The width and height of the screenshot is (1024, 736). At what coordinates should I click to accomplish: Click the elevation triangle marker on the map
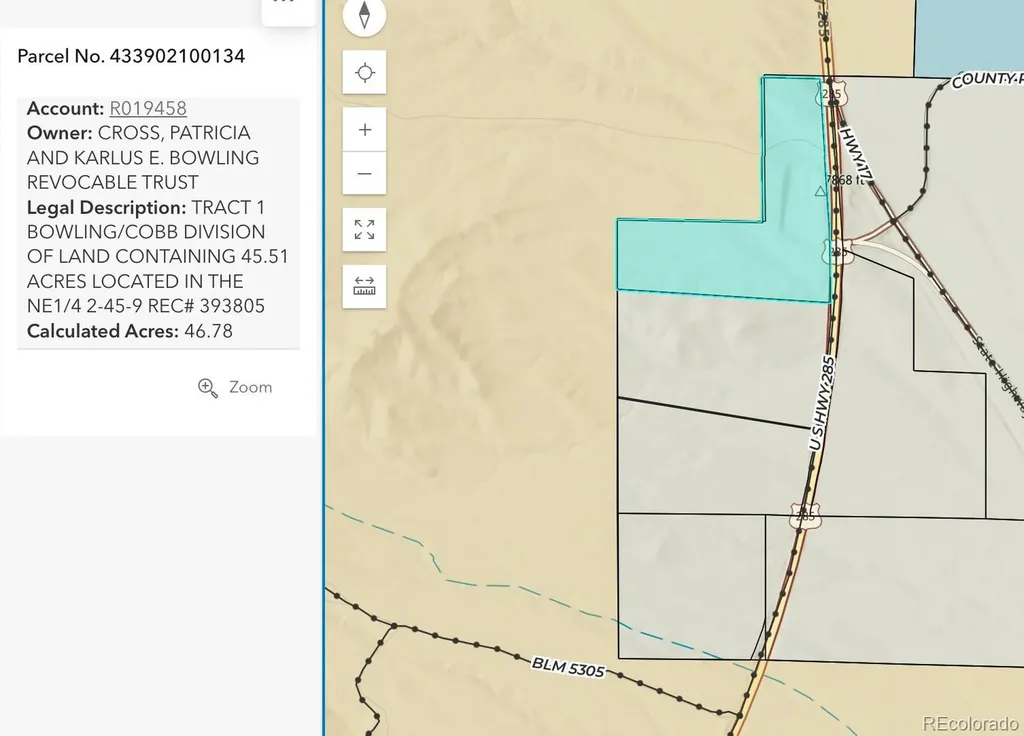click(x=820, y=191)
